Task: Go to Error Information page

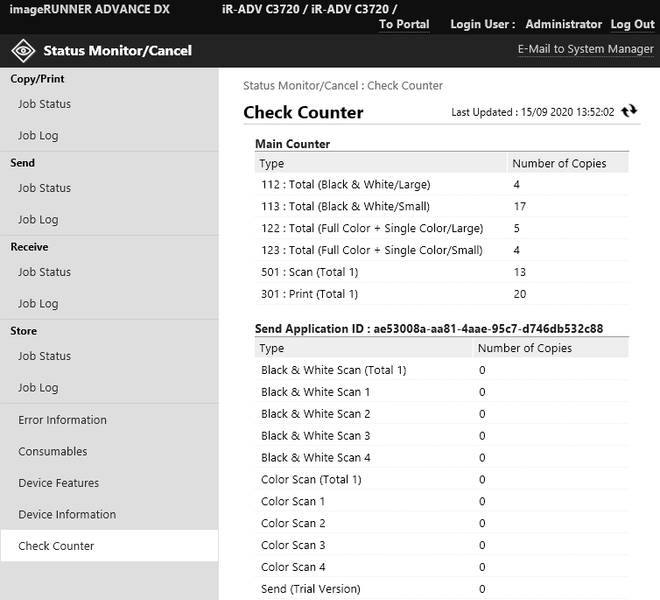Action: tap(62, 420)
